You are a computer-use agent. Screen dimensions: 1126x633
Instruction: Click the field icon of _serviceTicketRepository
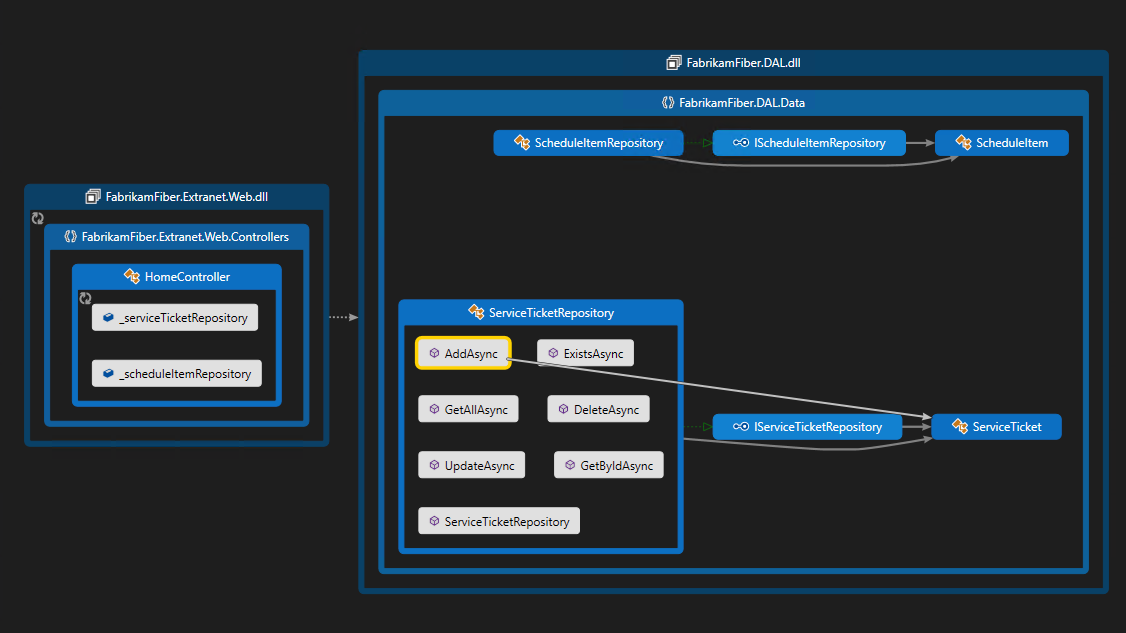tap(108, 318)
